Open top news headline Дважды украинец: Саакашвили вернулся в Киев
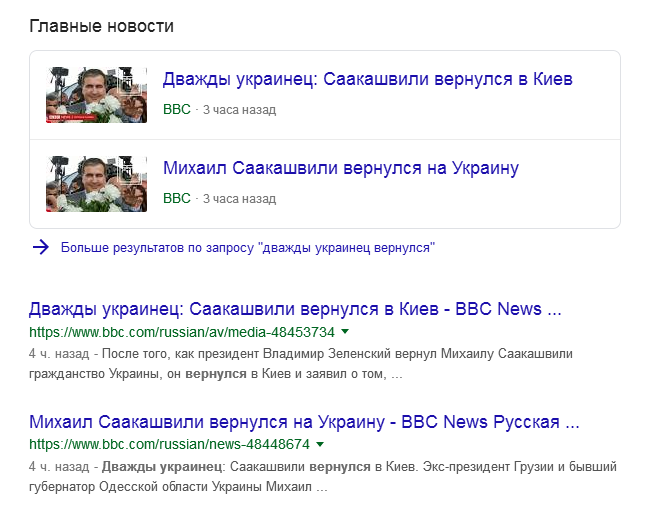This screenshot has width=653, height=514. [x=367, y=79]
